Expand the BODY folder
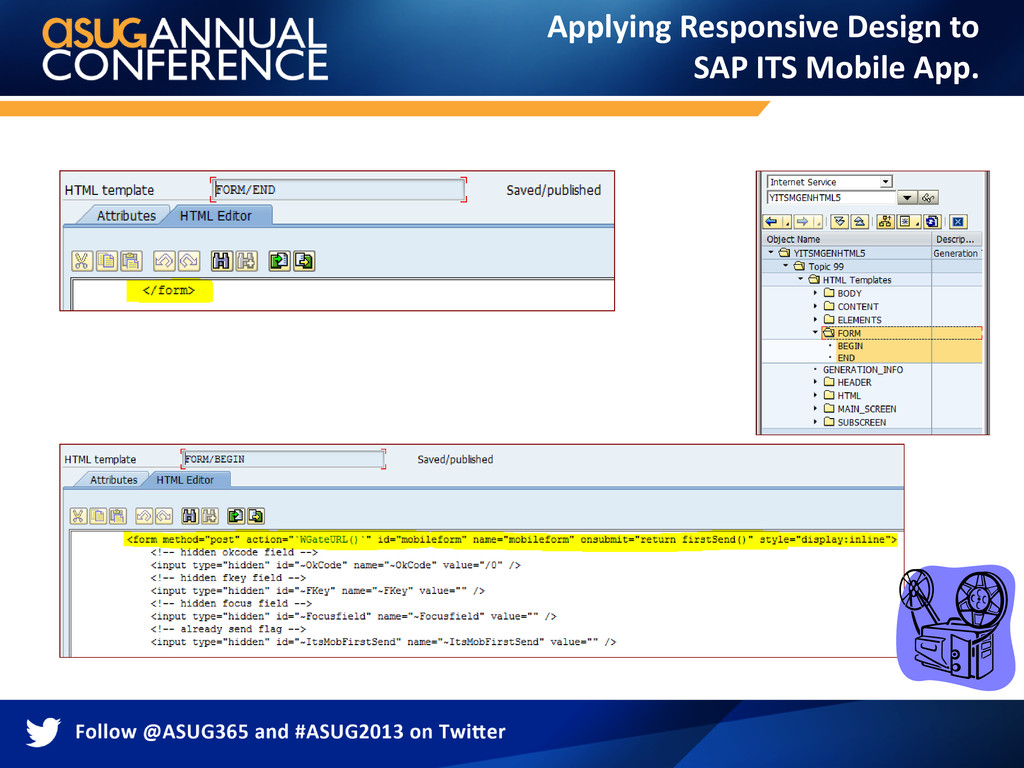This screenshot has height=768, width=1024. coord(815,293)
